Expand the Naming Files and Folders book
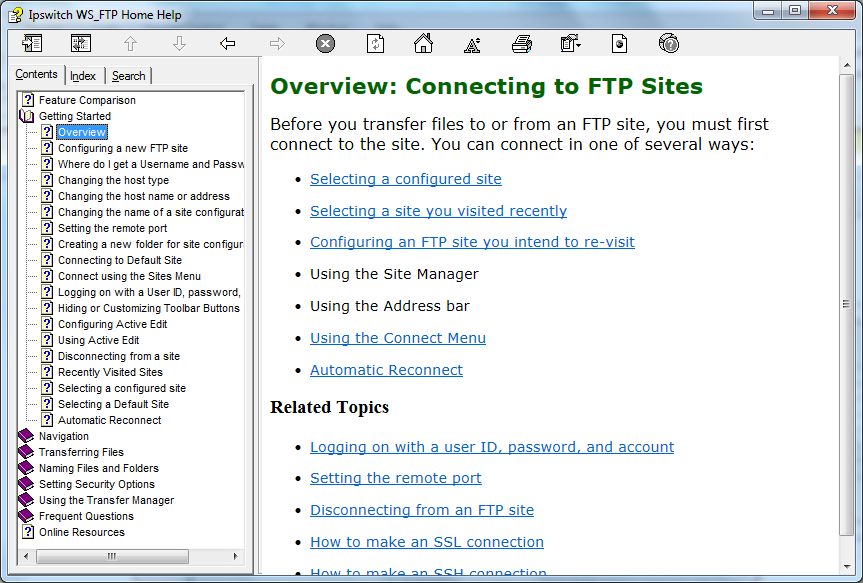Screen dimensions: 863x583 coord(26,468)
